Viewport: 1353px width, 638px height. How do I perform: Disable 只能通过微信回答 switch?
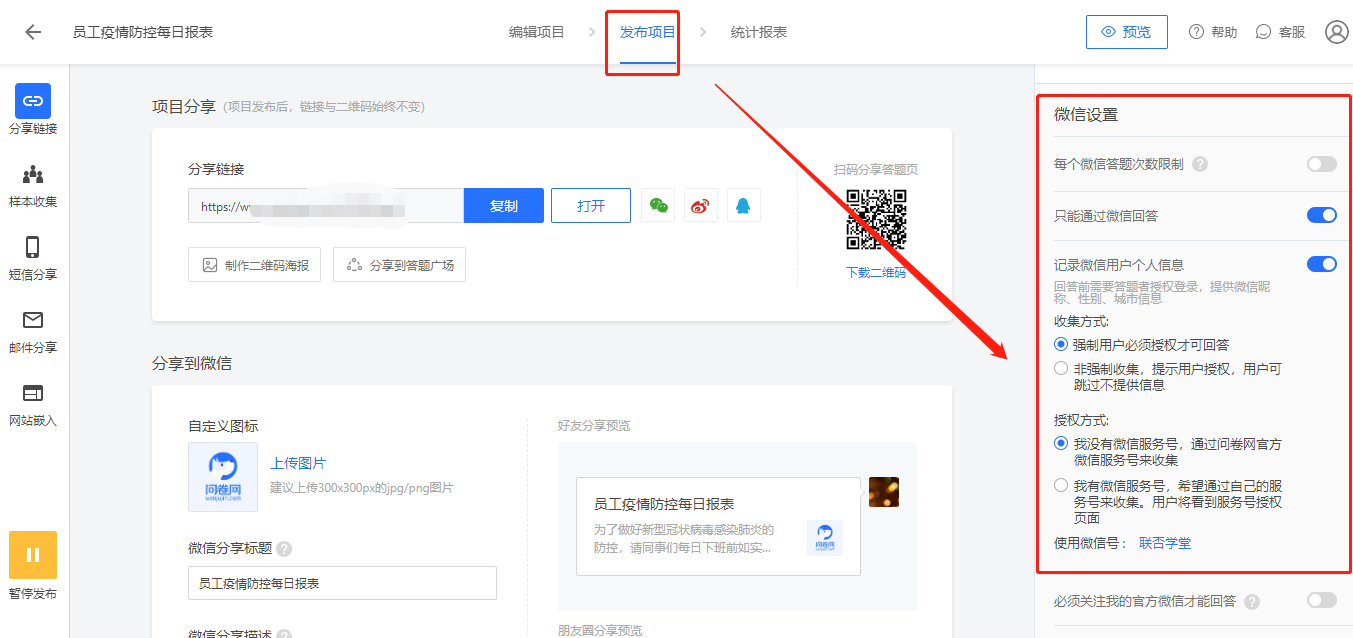pos(1321,215)
